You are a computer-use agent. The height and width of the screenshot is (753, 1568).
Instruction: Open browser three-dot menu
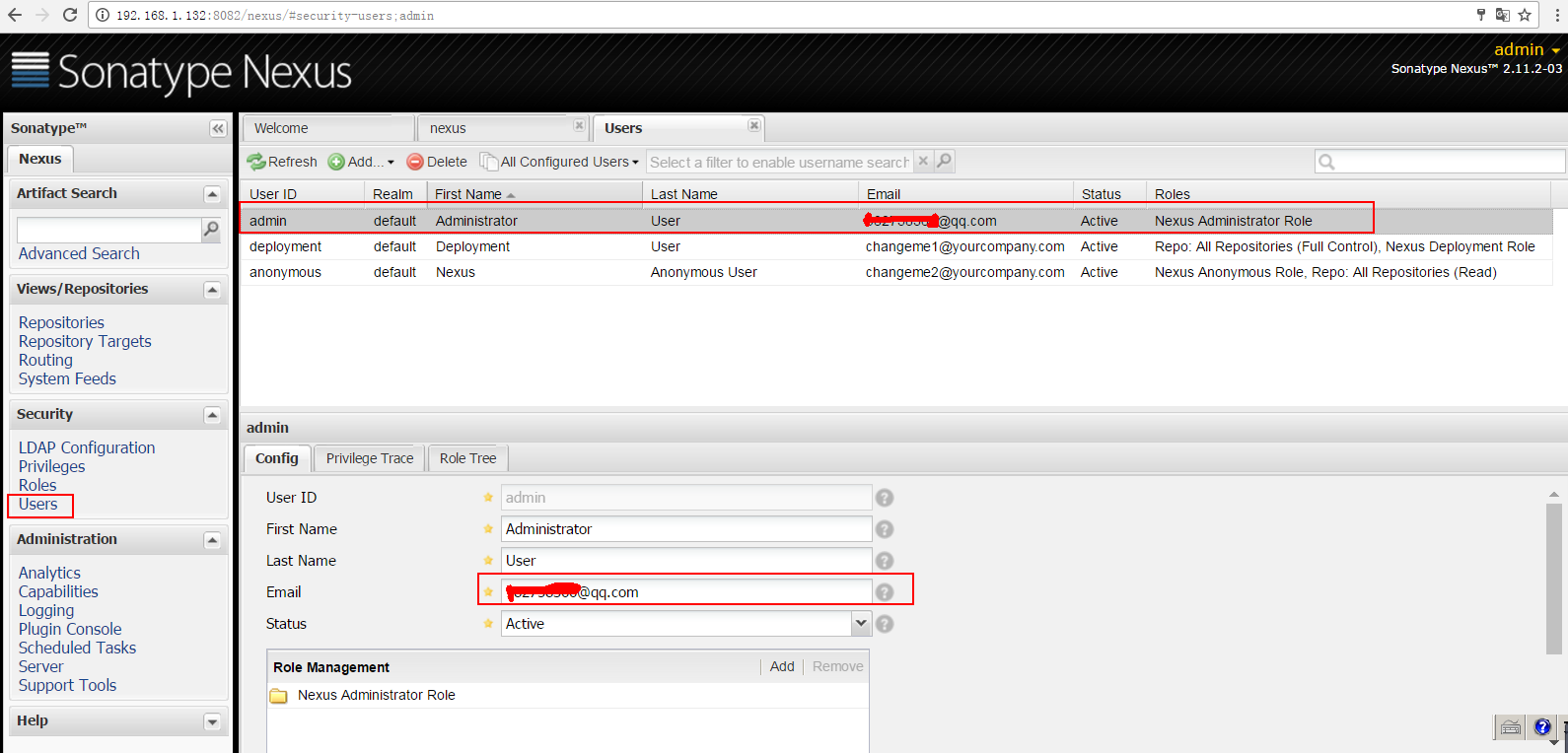pos(1557,15)
